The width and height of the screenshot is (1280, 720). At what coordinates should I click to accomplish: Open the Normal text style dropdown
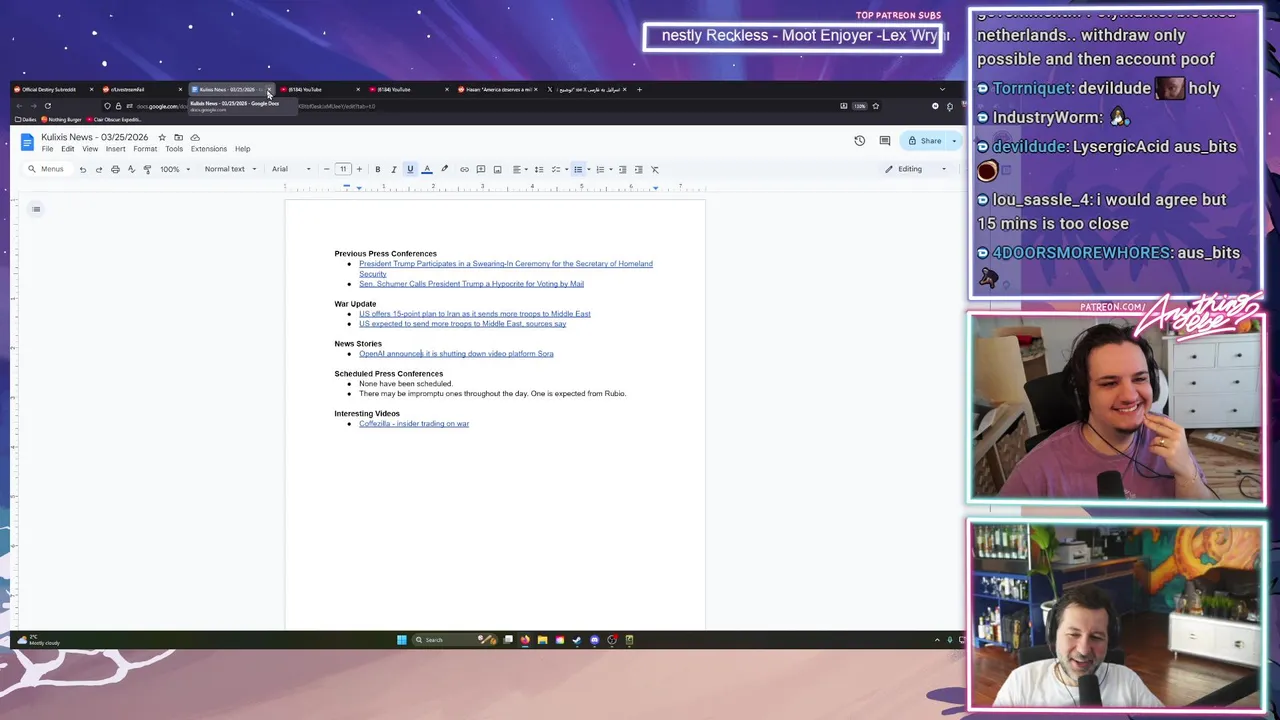point(230,169)
